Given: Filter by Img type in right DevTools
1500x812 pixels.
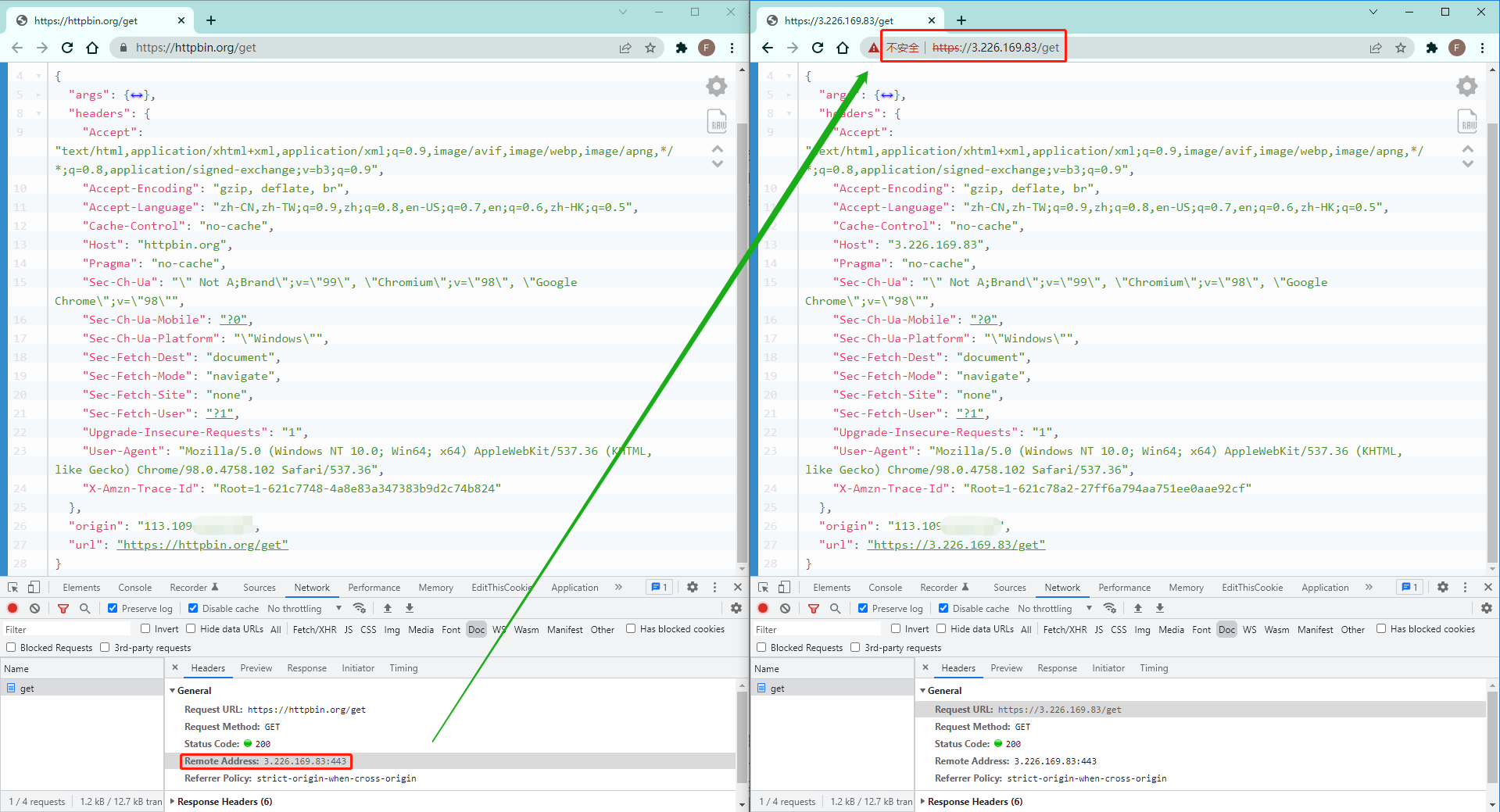Looking at the screenshot, I should click(1142, 629).
